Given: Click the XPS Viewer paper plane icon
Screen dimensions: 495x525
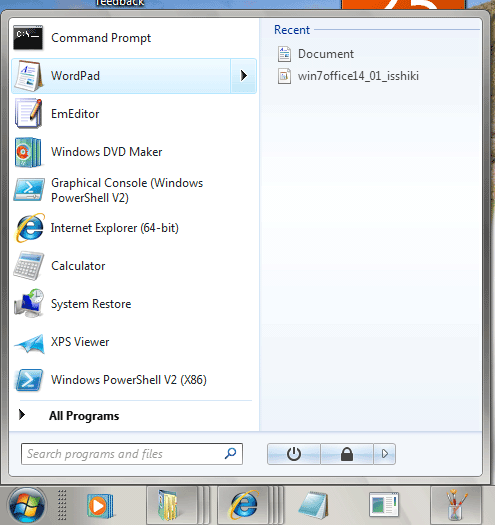Looking at the screenshot, I should click(x=29, y=343).
